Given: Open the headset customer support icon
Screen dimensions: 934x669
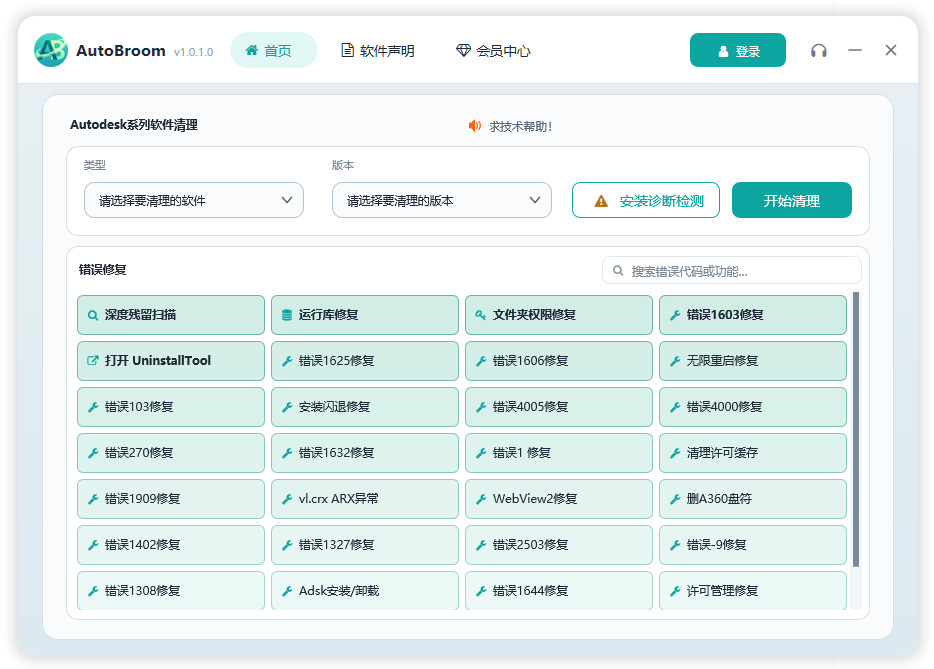Looking at the screenshot, I should click(x=818, y=51).
